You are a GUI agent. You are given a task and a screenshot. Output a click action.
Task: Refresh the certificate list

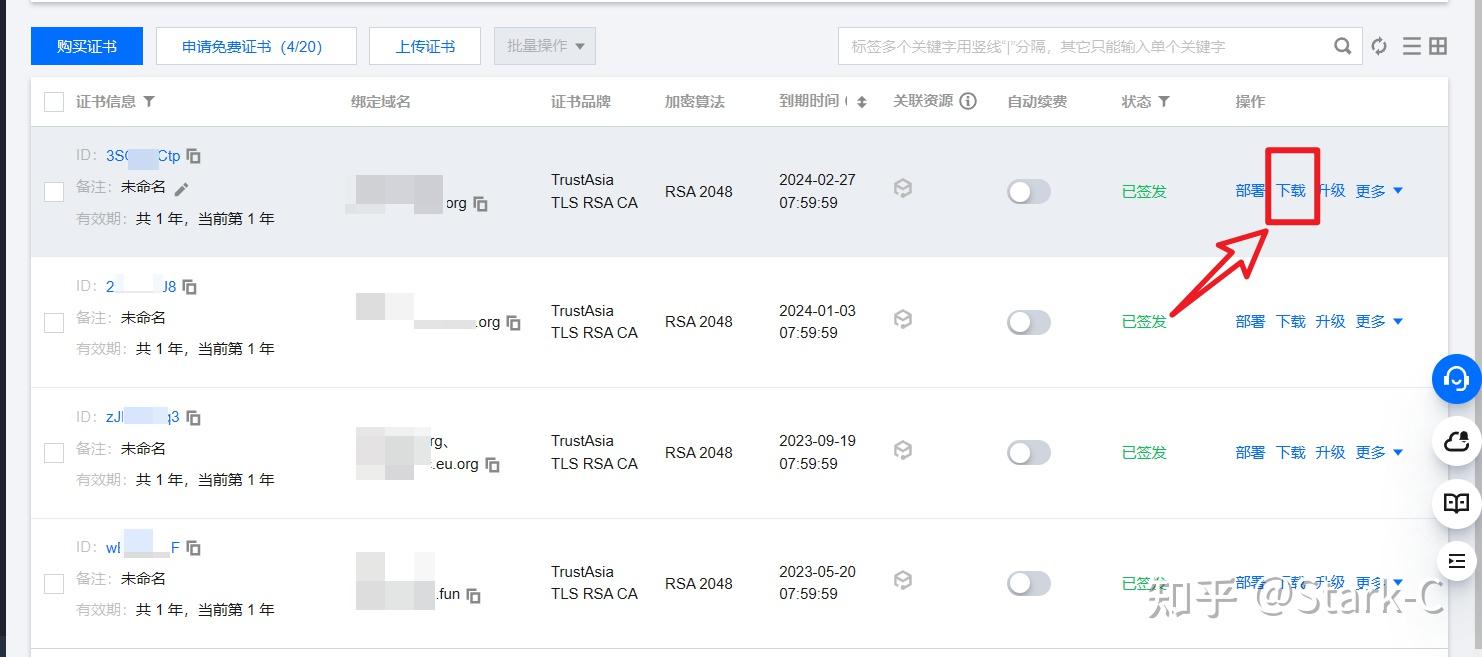coord(1378,45)
